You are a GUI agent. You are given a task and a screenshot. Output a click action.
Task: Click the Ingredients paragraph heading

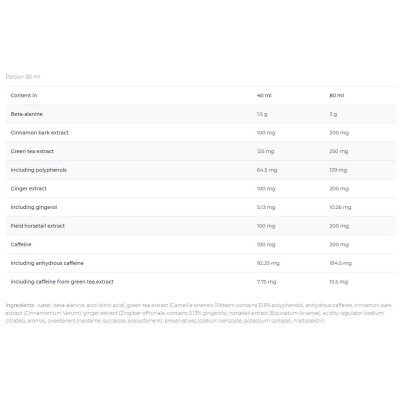click(x=20, y=305)
